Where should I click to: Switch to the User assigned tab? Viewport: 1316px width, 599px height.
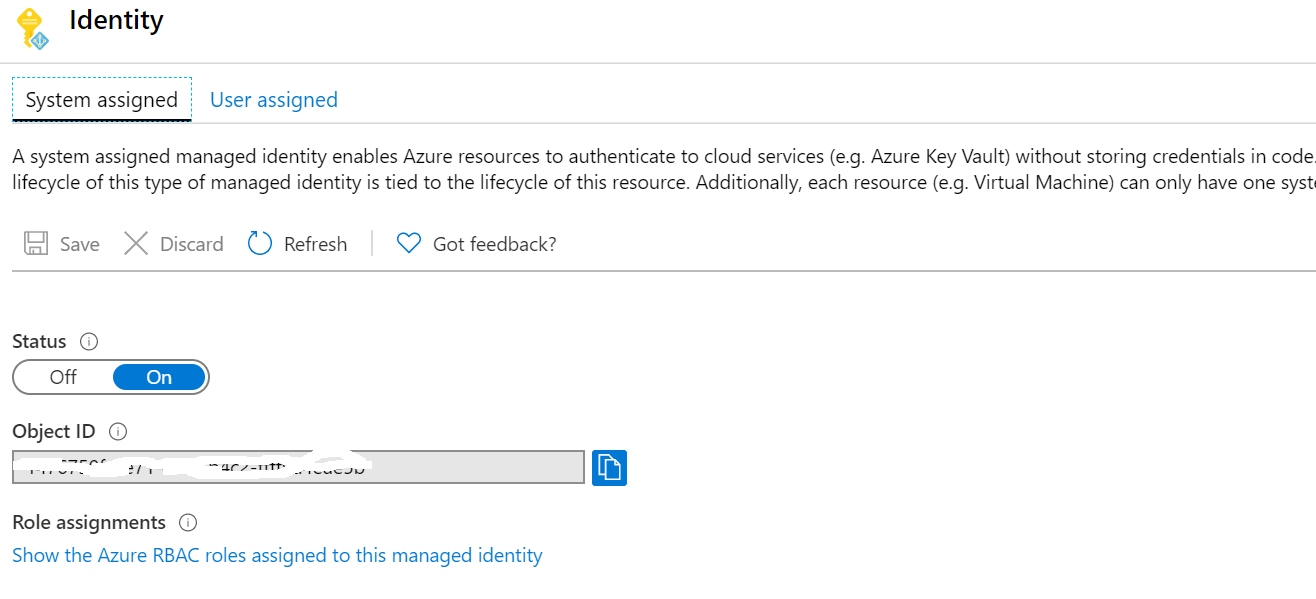(x=273, y=99)
